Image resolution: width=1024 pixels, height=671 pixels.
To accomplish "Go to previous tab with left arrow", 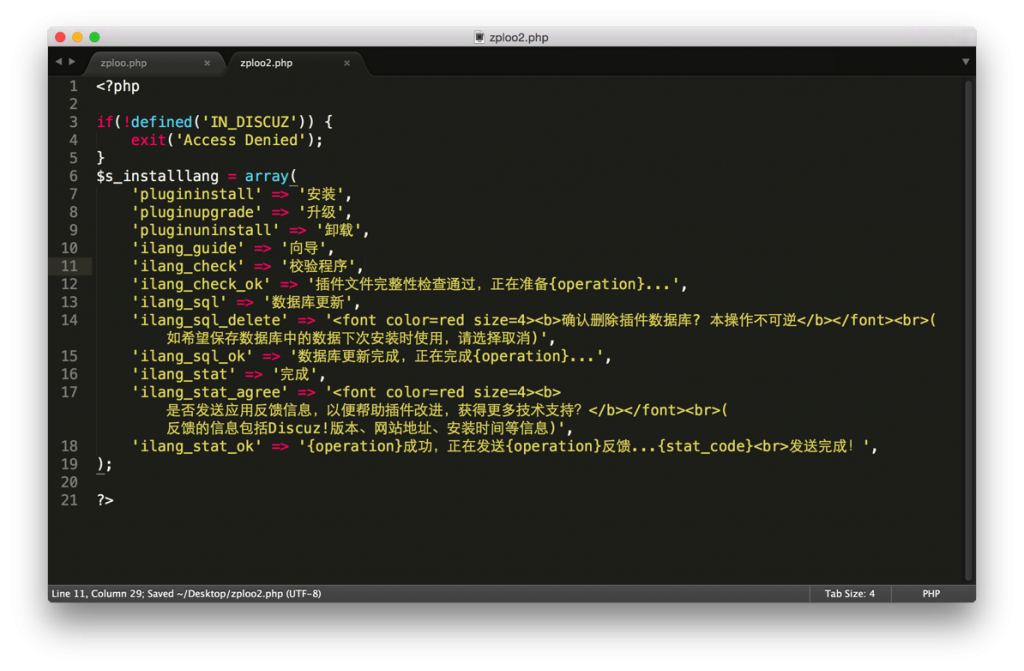I will [59, 61].
